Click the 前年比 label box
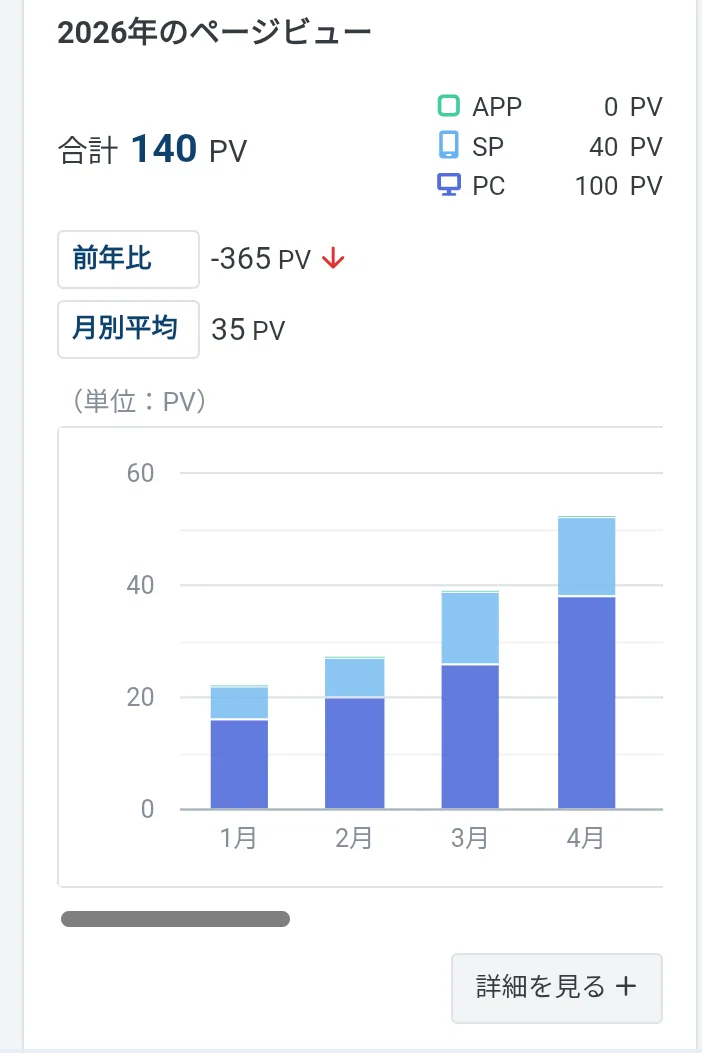The width and height of the screenshot is (702, 1053). 128,259
